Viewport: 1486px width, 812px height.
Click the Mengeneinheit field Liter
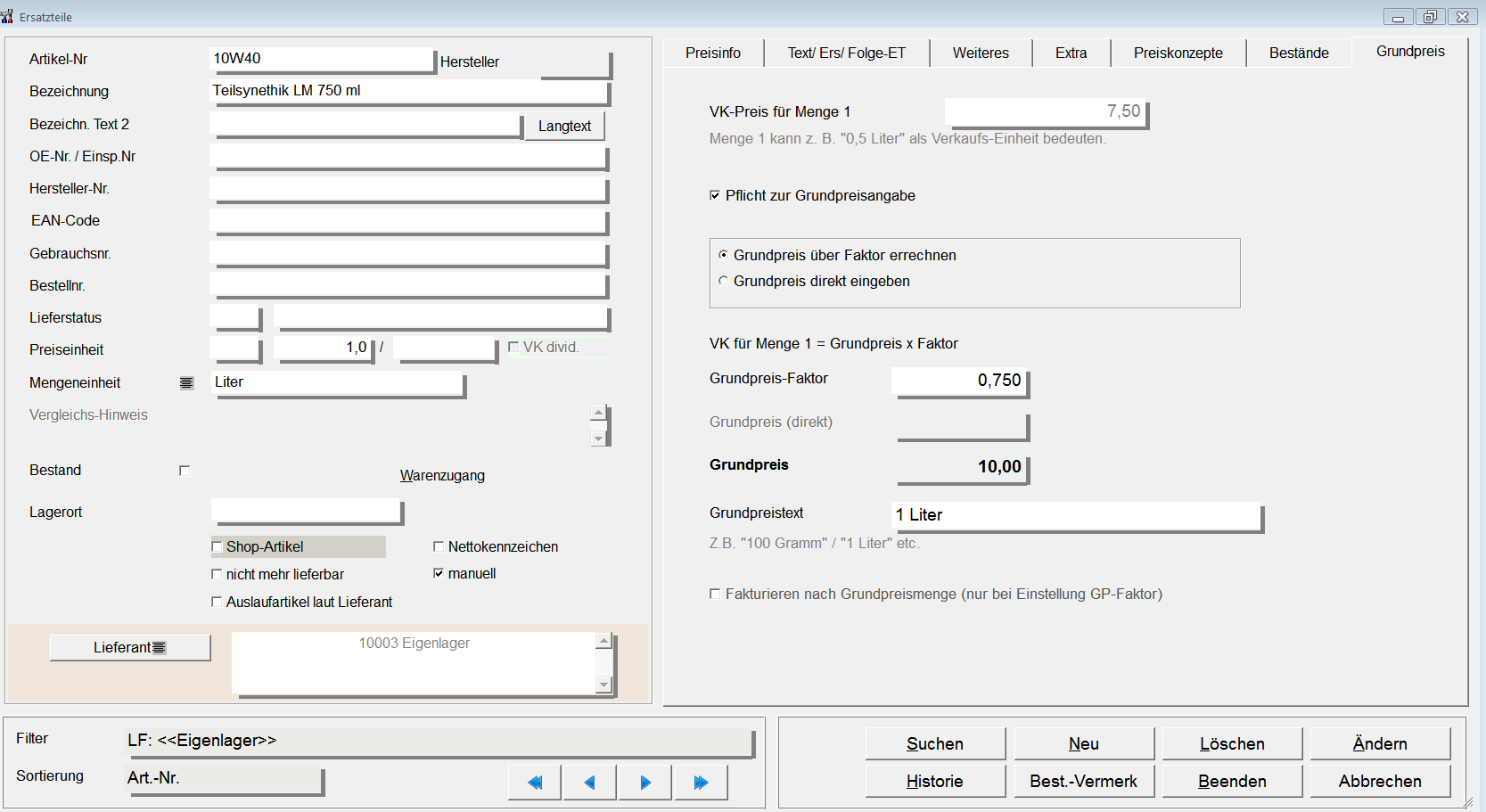pyautogui.click(x=338, y=383)
